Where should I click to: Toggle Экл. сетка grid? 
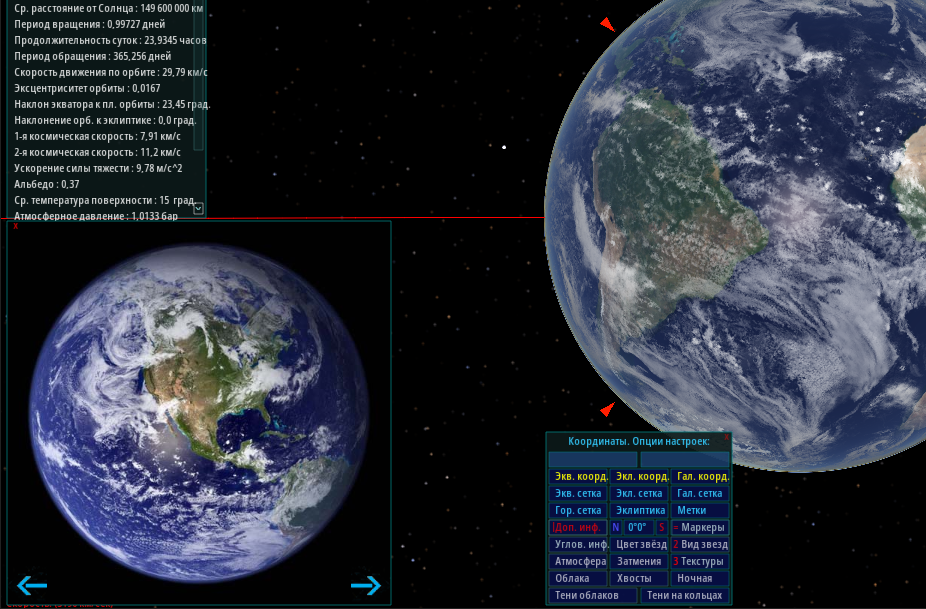pos(639,493)
